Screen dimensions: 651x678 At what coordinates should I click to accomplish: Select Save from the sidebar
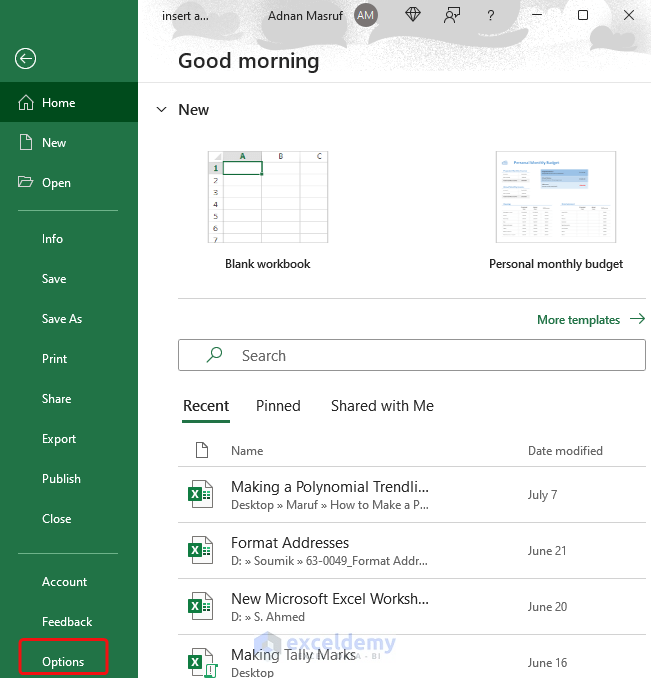pyautogui.click(x=54, y=279)
